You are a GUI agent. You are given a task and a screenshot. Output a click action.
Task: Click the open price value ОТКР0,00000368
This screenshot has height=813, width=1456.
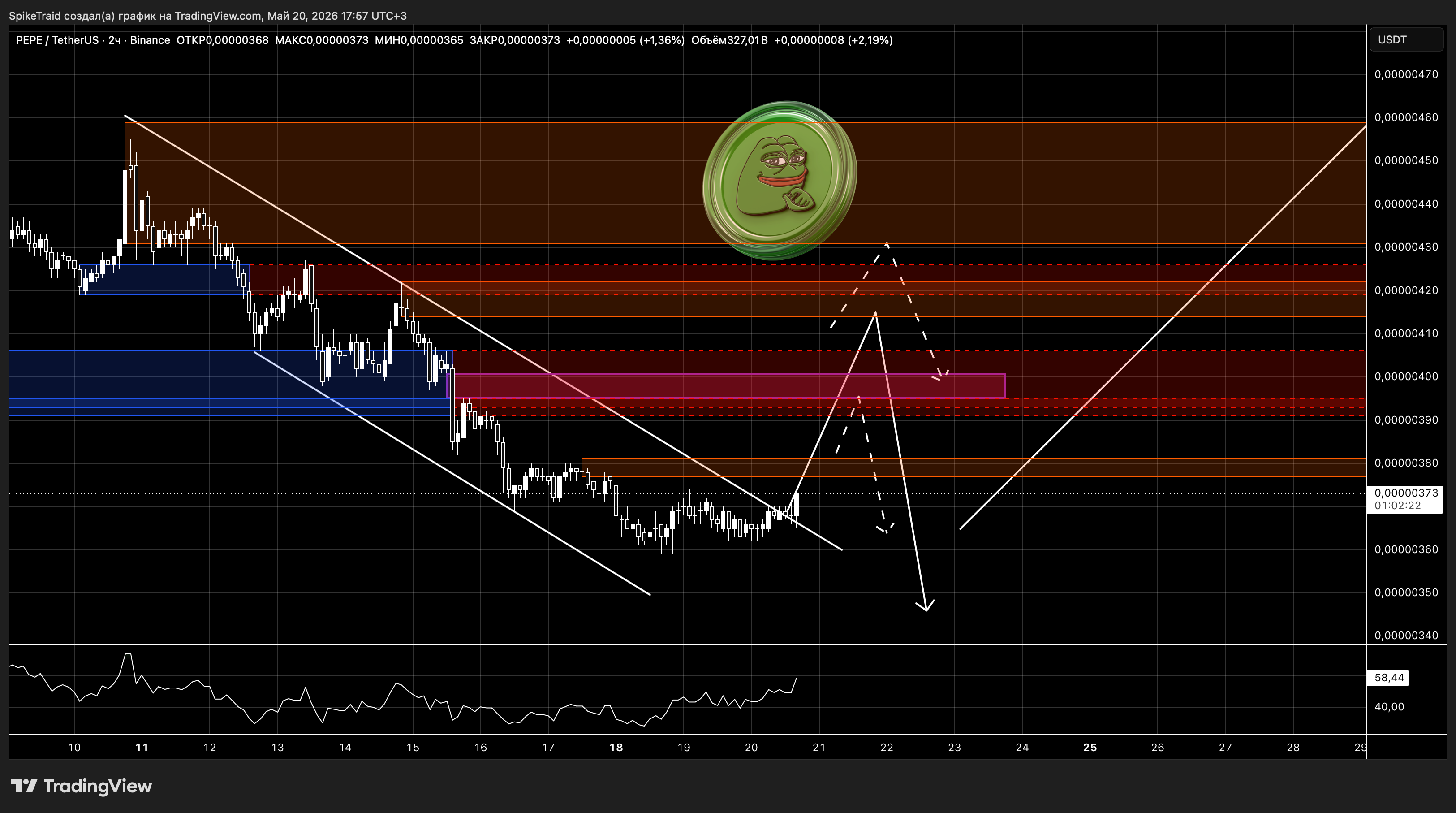[x=223, y=40]
